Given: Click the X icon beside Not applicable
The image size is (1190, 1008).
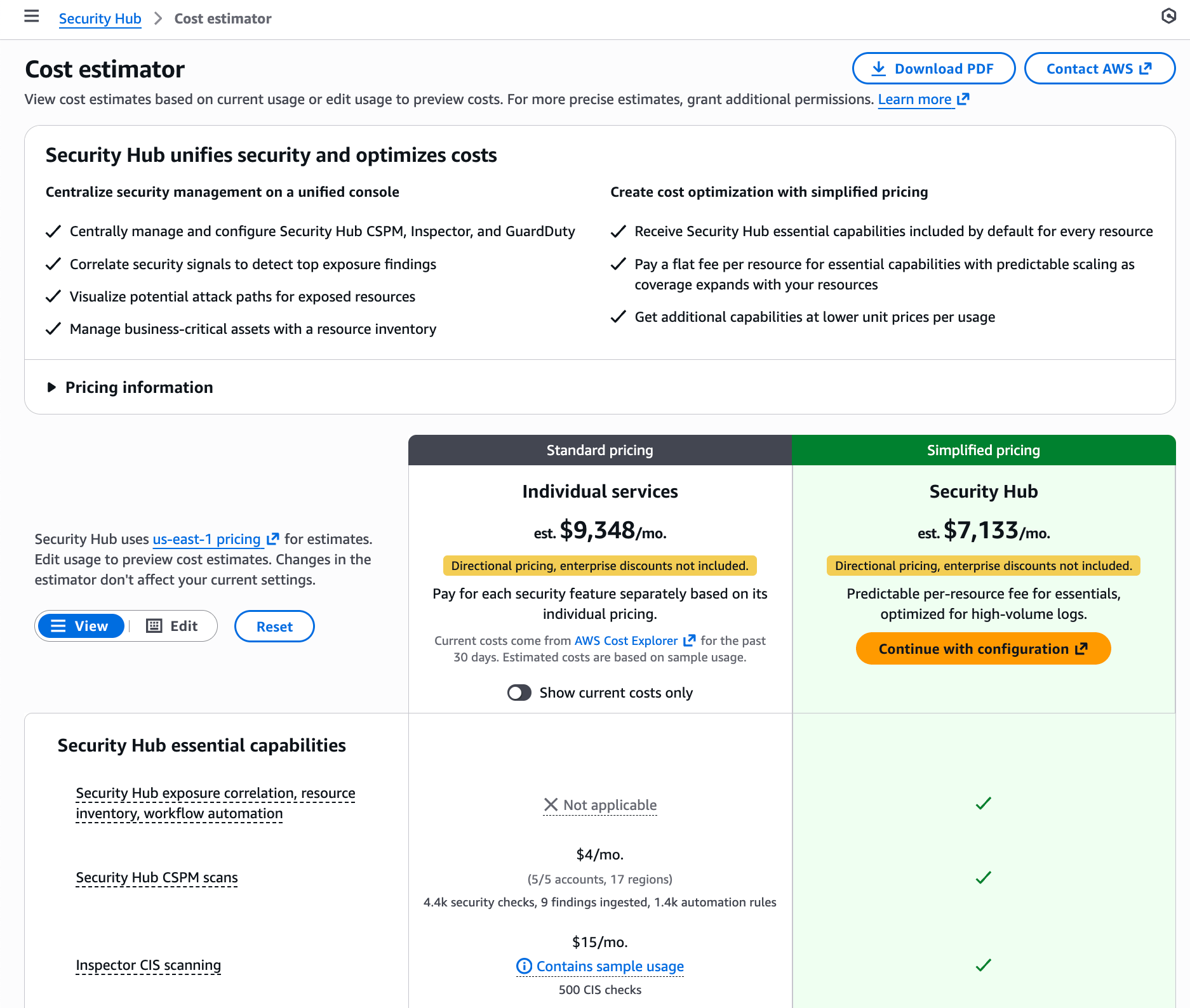Looking at the screenshot, I should pyautogui.click(x=551, y=805).
